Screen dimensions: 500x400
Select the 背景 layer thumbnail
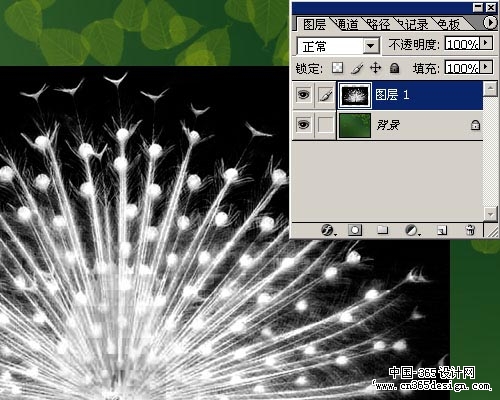(x=355, y=125)
